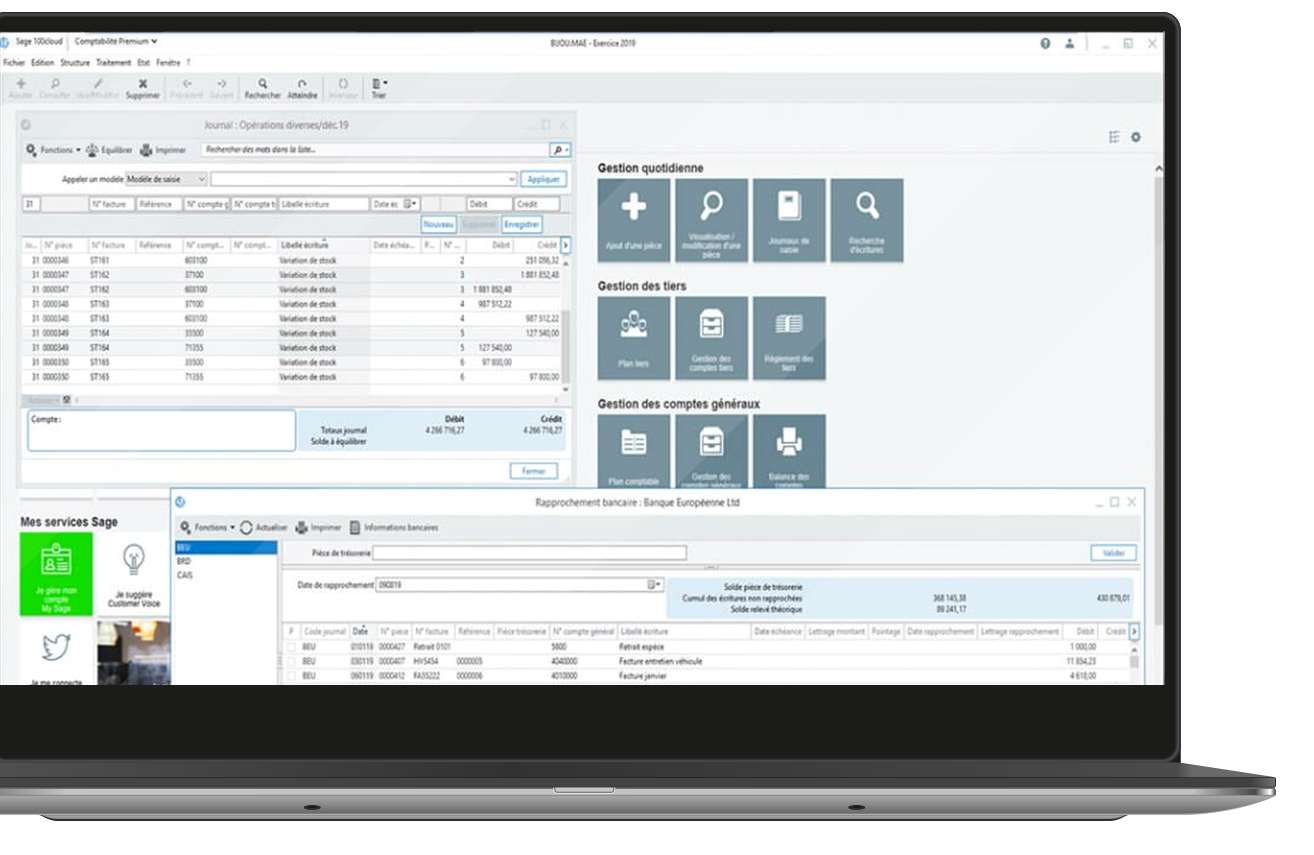This screenshot has height=855, width=1314.
Task: Open the Trier sort dropdown
Action: coord(379,88)
